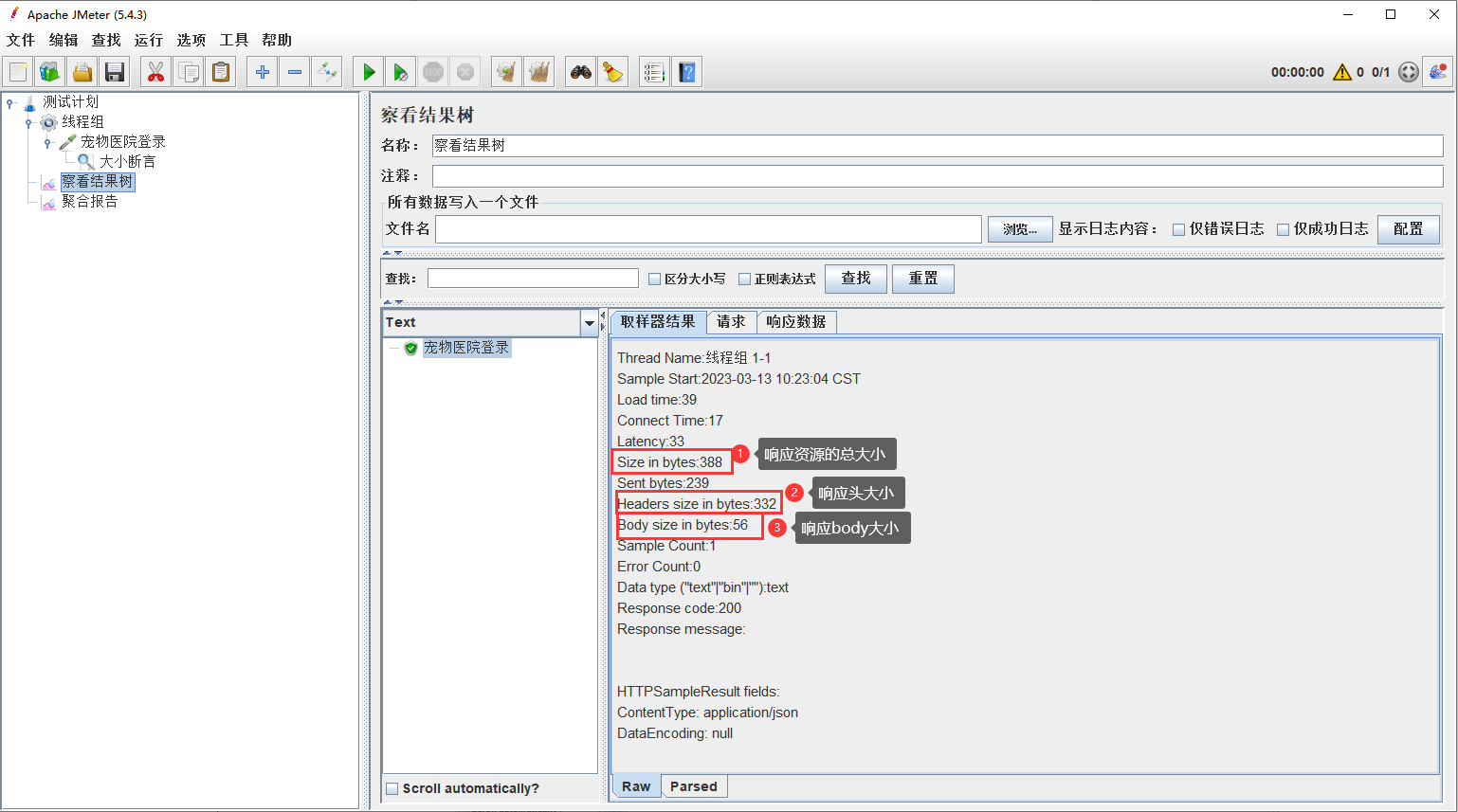Toggle Scroll automatically checkbox
Viewport: 1458px width, 812px height.
click(x=392, y=788)
